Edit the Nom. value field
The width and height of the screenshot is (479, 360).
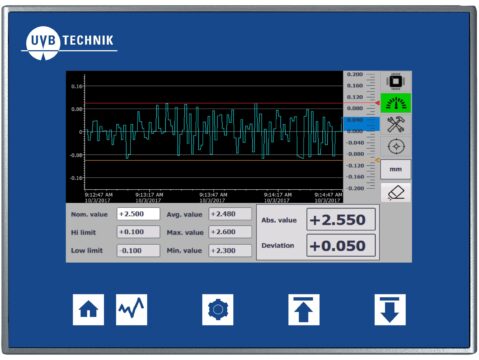(x=138, y=214)
